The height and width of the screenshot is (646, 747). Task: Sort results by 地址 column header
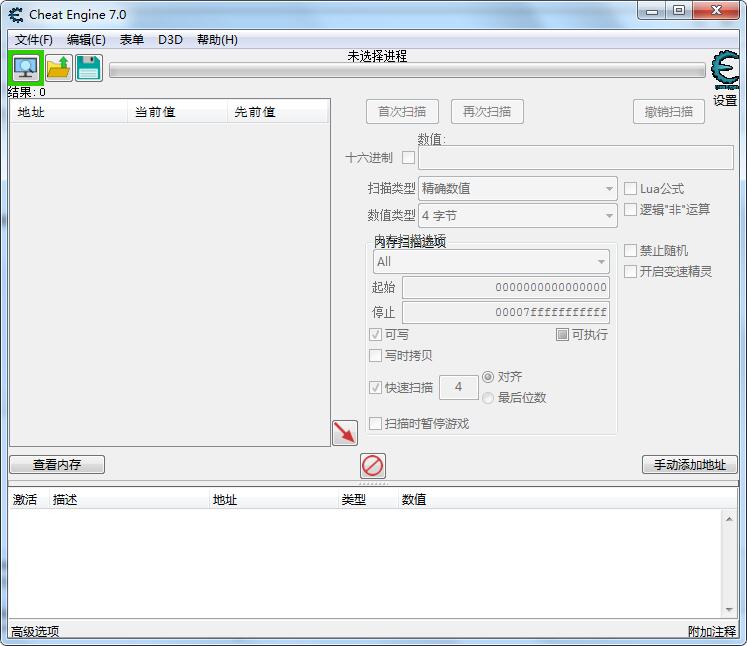point(69,112)
